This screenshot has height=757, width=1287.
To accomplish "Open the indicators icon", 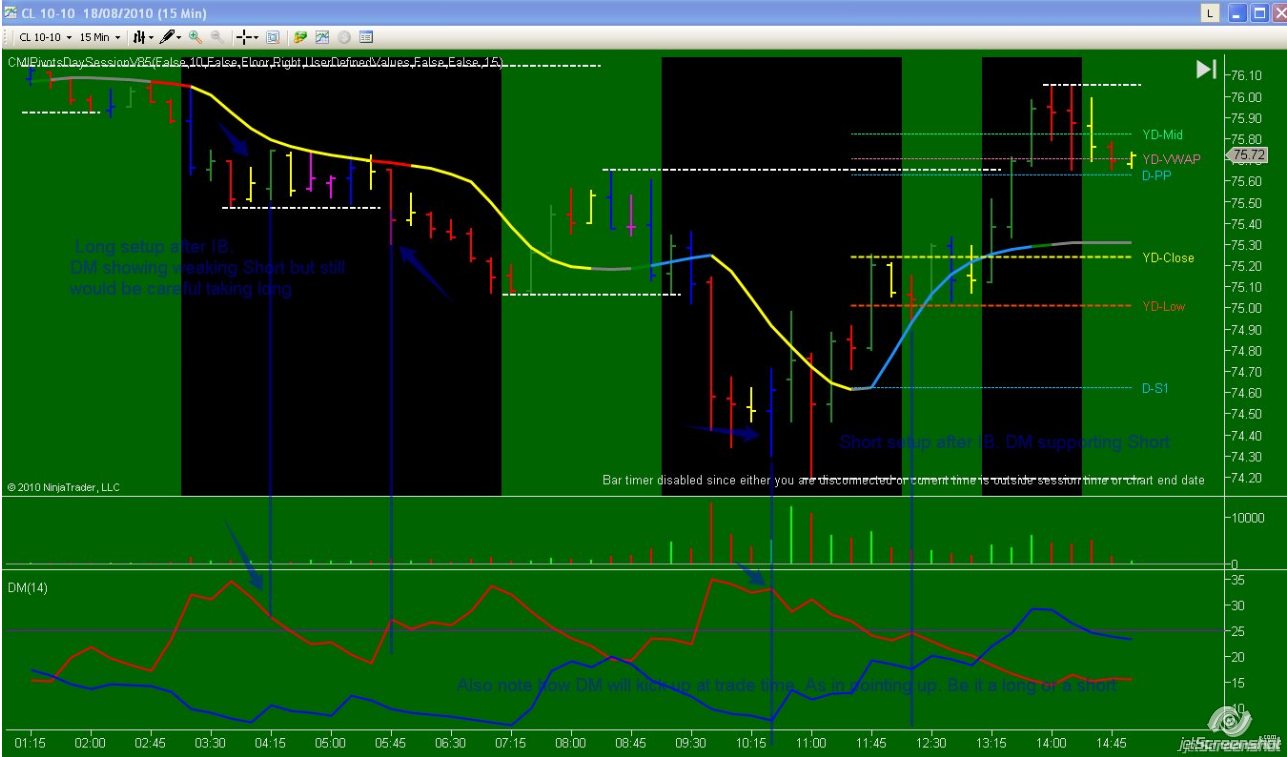I will click(x=322, y=37).
